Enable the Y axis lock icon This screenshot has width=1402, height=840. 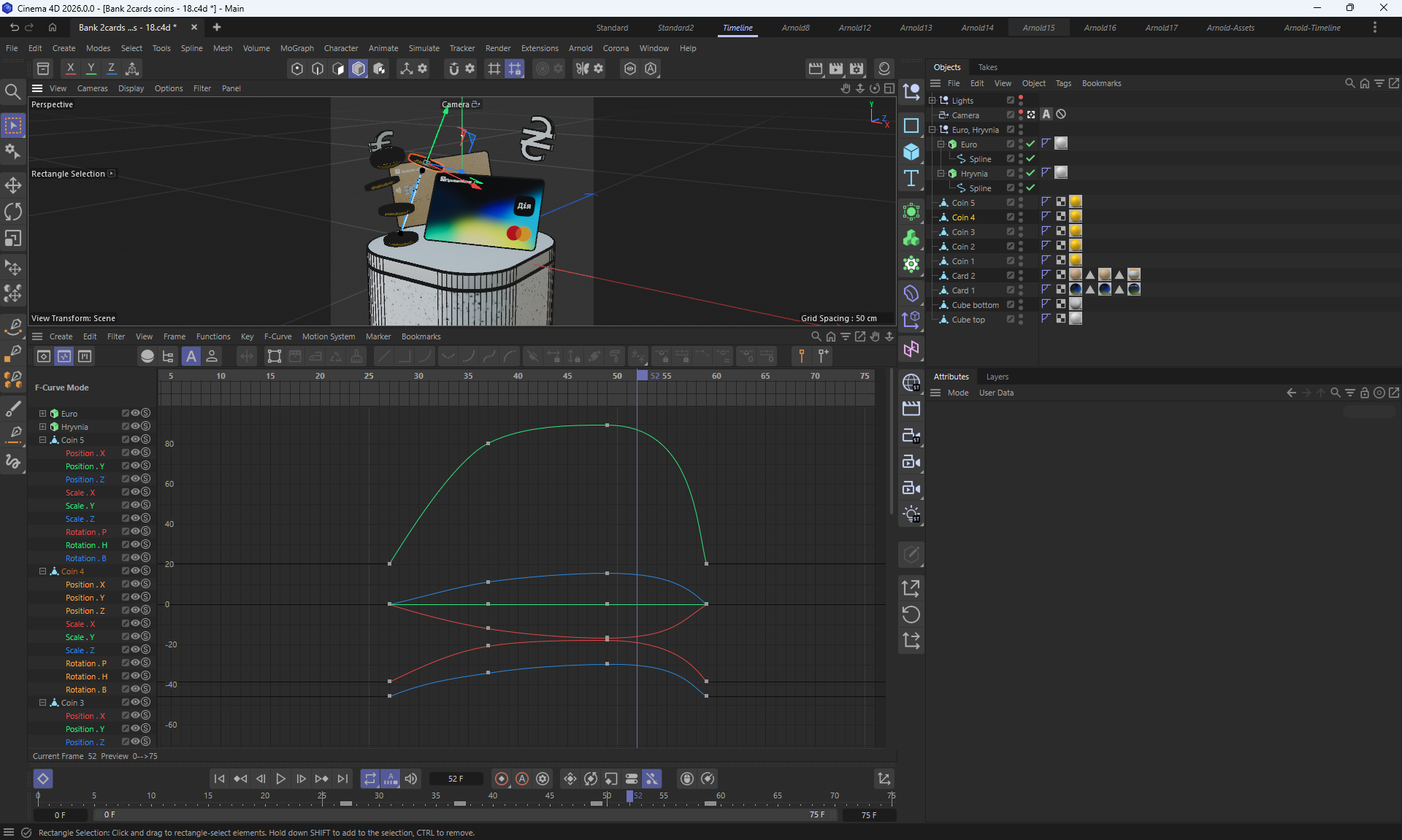(x=91, y=69)
